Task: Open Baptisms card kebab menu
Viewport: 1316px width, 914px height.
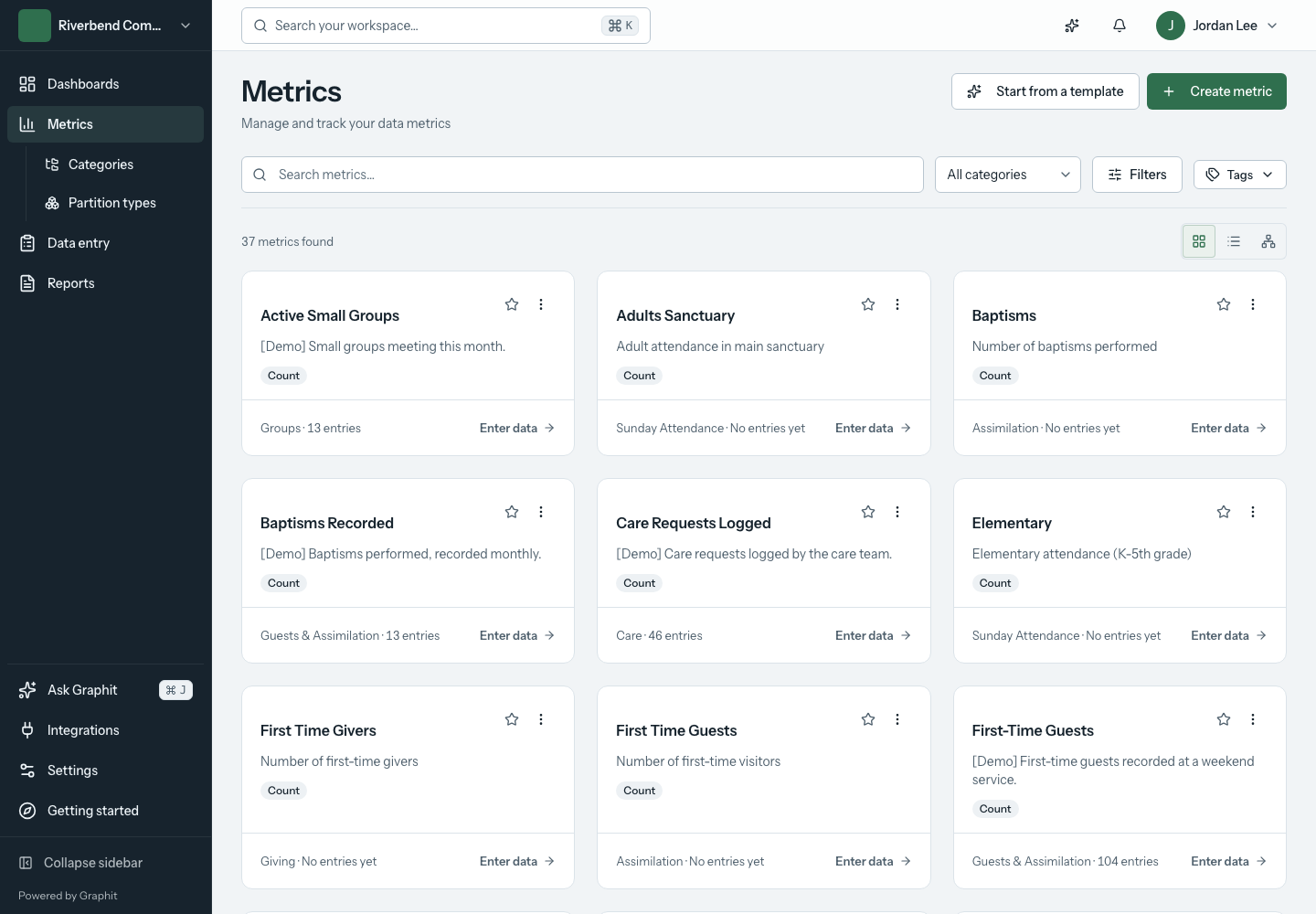Action: [x=1253, y=304]
